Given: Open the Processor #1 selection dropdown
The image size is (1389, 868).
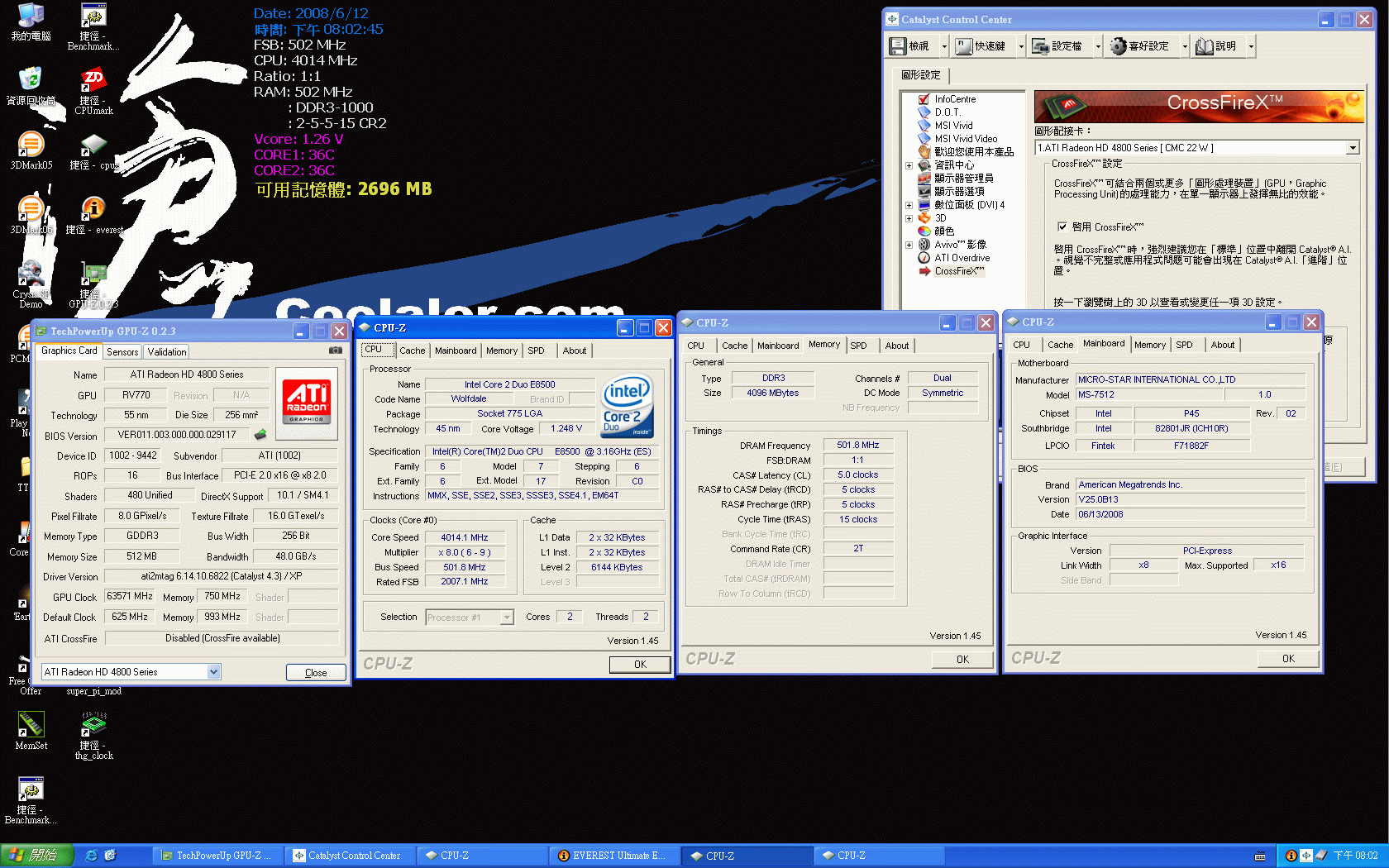Looking at the screenshot, I should [x=507, y=618].
